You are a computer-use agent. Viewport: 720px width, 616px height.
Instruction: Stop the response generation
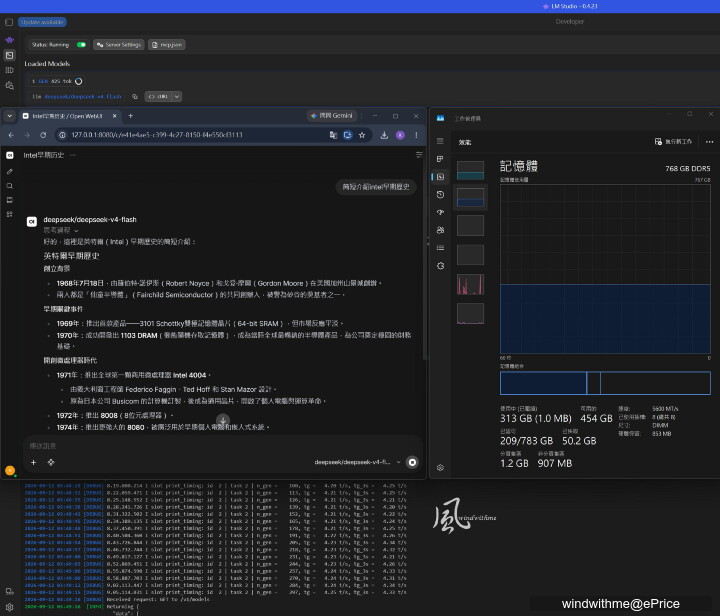tap(412, 462)
